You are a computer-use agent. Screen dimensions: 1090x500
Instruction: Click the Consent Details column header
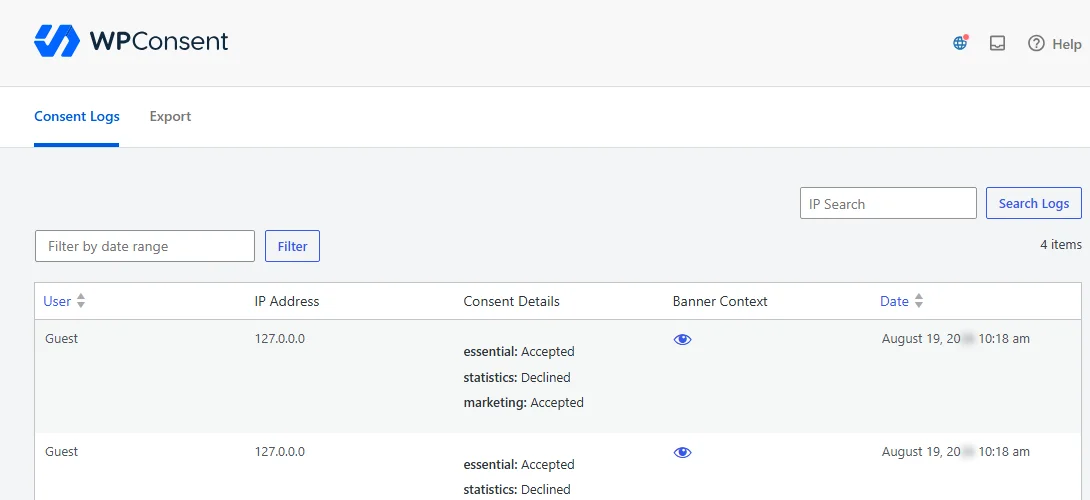click(x=512, y=301)
